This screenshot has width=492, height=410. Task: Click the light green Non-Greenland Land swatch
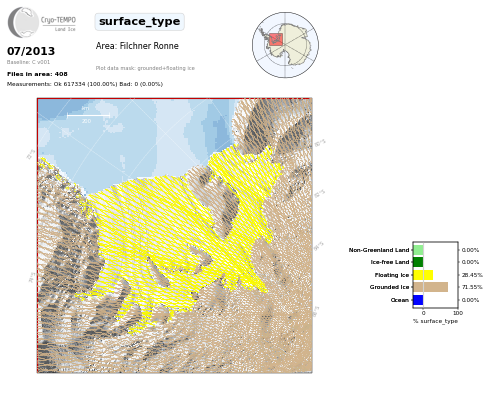[x=418, y=250]
